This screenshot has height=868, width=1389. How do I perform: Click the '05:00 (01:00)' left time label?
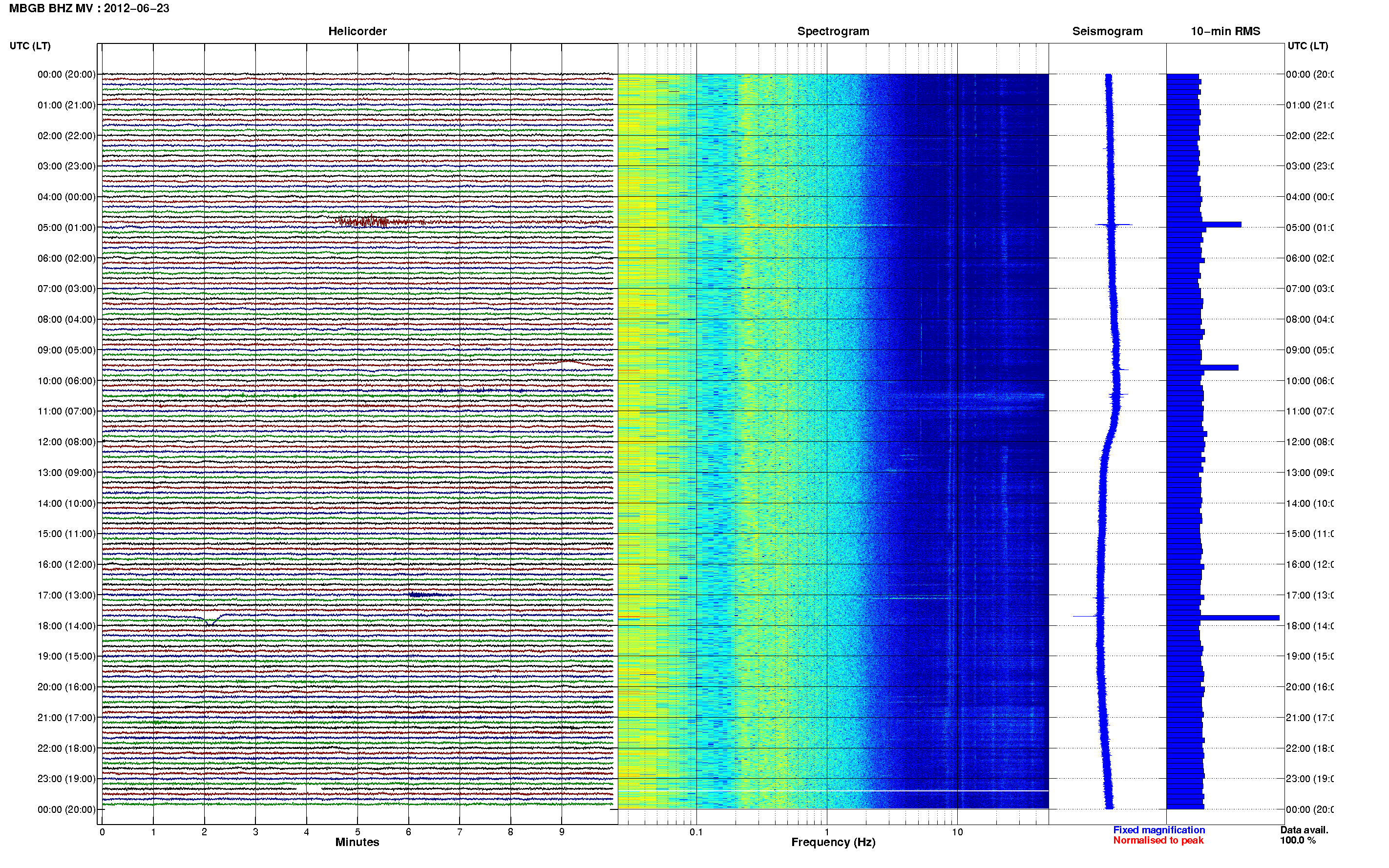[x=66, y=227]
